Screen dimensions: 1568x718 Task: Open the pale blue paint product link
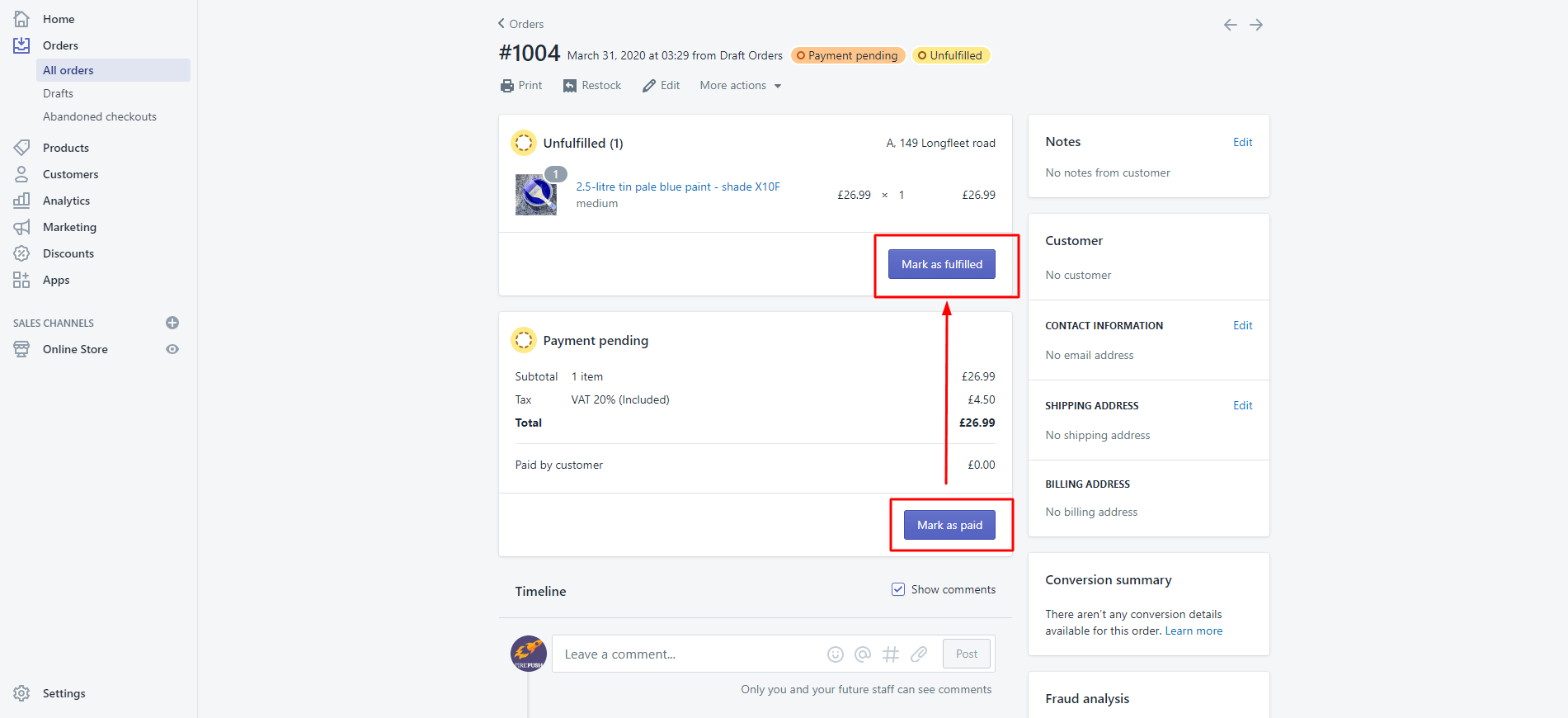(678, 187)
